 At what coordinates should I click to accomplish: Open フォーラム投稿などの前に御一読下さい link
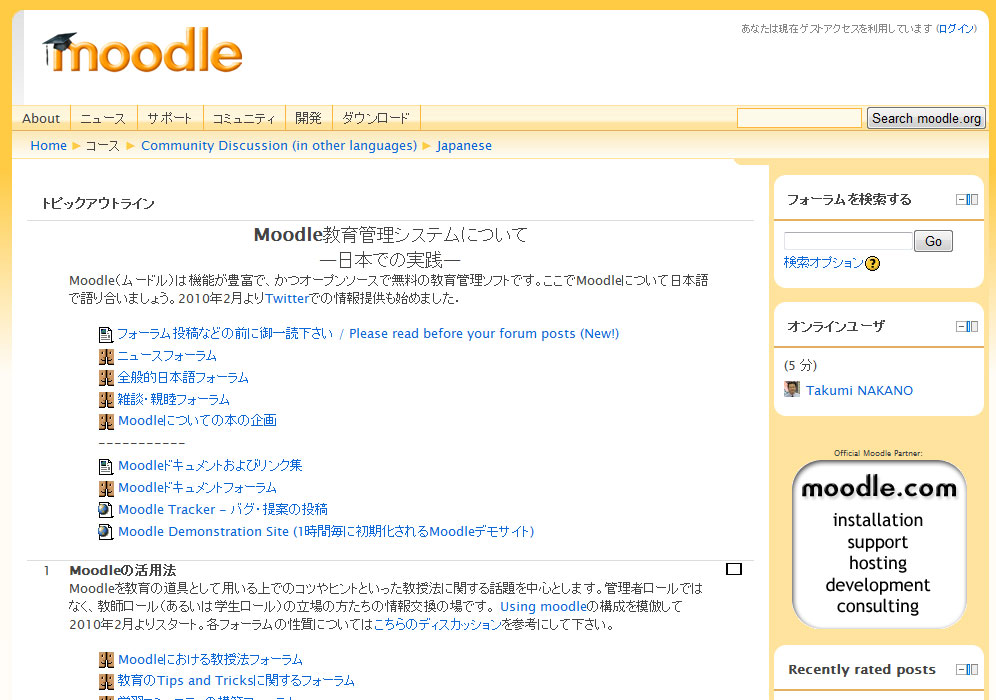(x=368, y=333)
